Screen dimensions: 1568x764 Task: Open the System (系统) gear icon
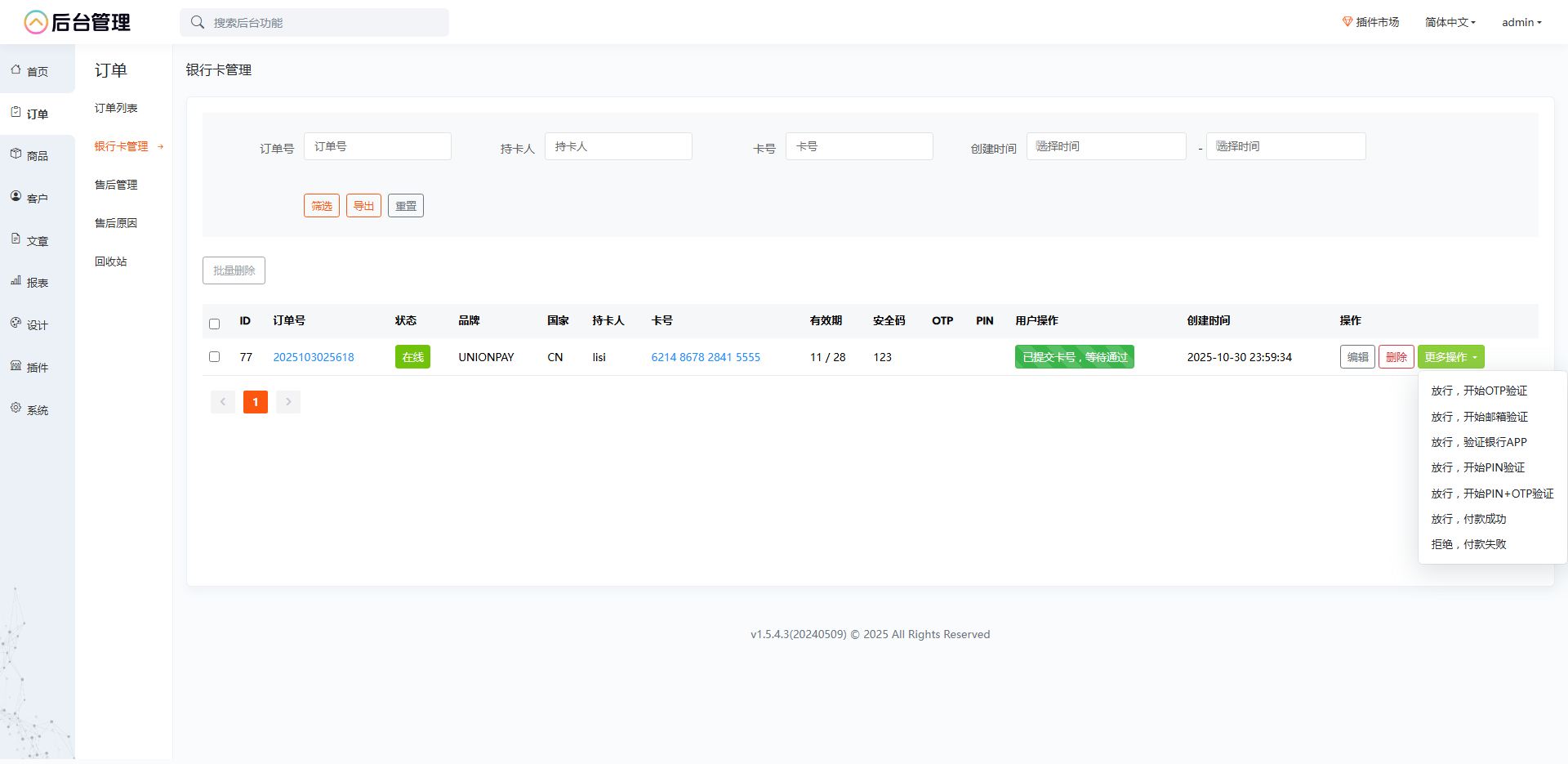click(16, 409)
